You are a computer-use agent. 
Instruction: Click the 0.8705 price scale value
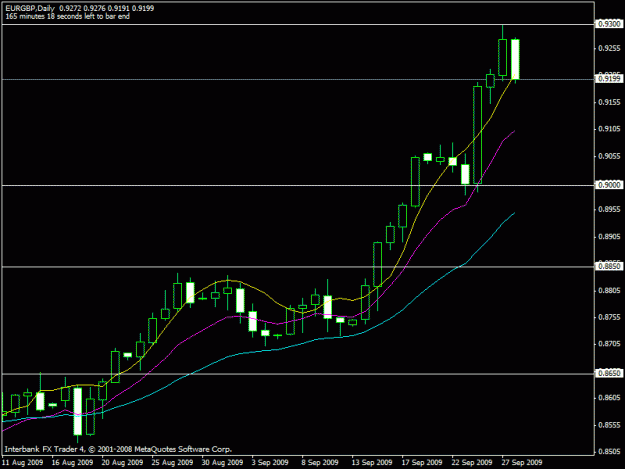(609, 344)
